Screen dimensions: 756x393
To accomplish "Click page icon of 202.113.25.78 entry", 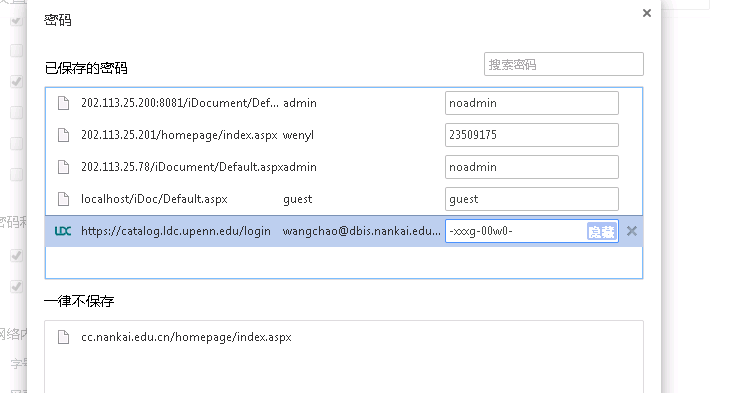I will tap(63, 167).
